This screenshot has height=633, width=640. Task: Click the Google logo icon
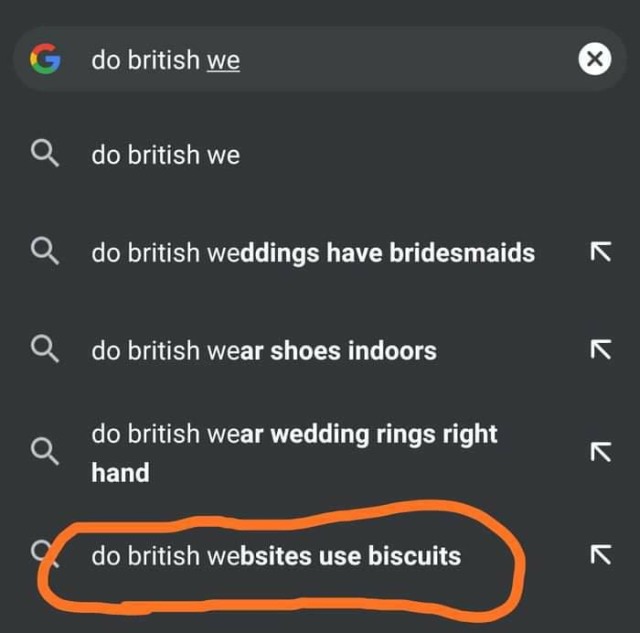45,60
